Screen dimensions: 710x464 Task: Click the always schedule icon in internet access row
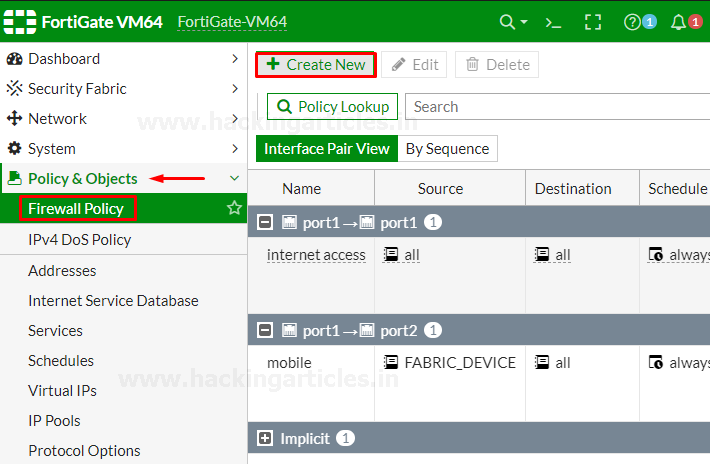656,255
